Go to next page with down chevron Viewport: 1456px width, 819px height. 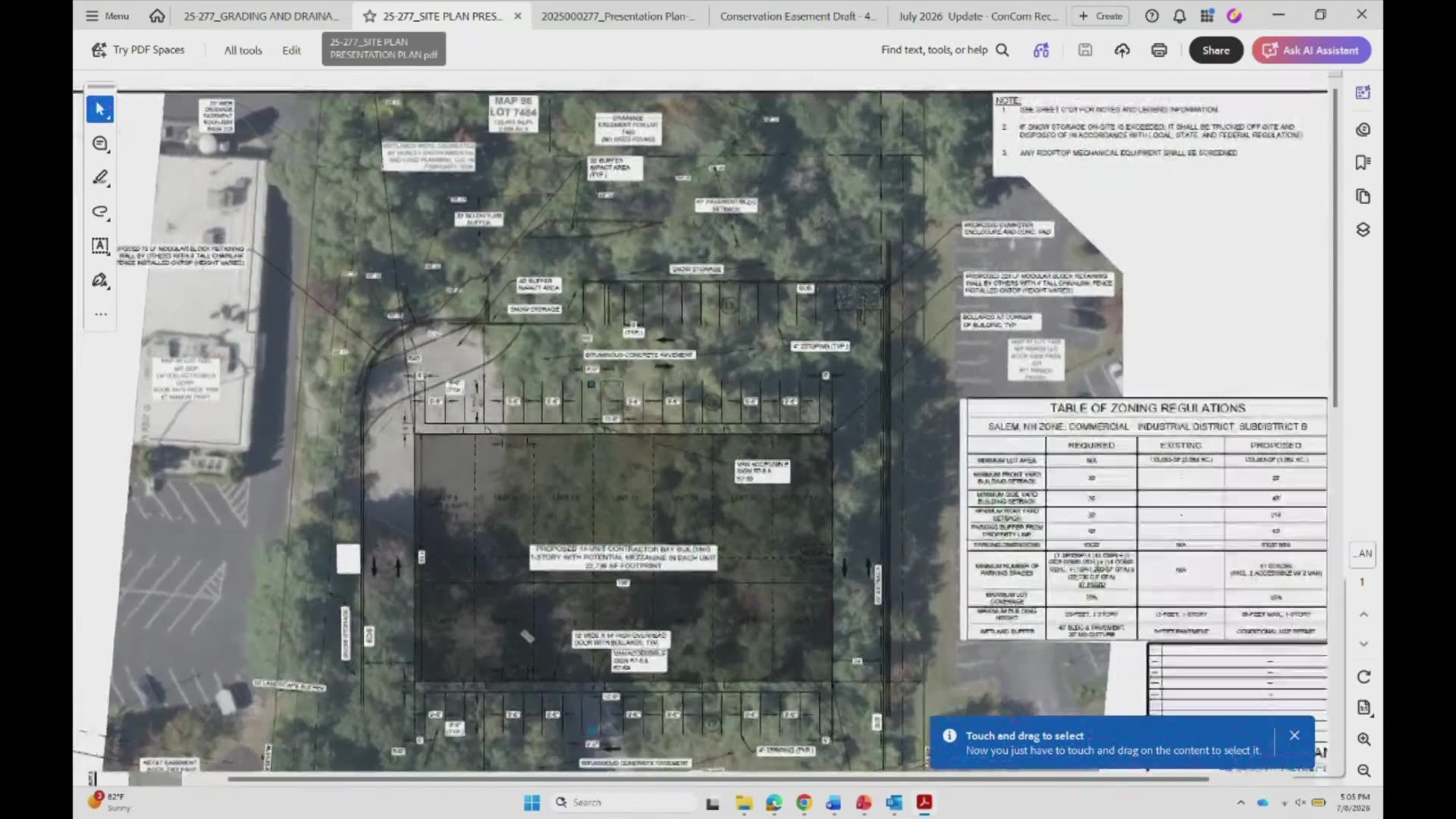click(1363, 644)
